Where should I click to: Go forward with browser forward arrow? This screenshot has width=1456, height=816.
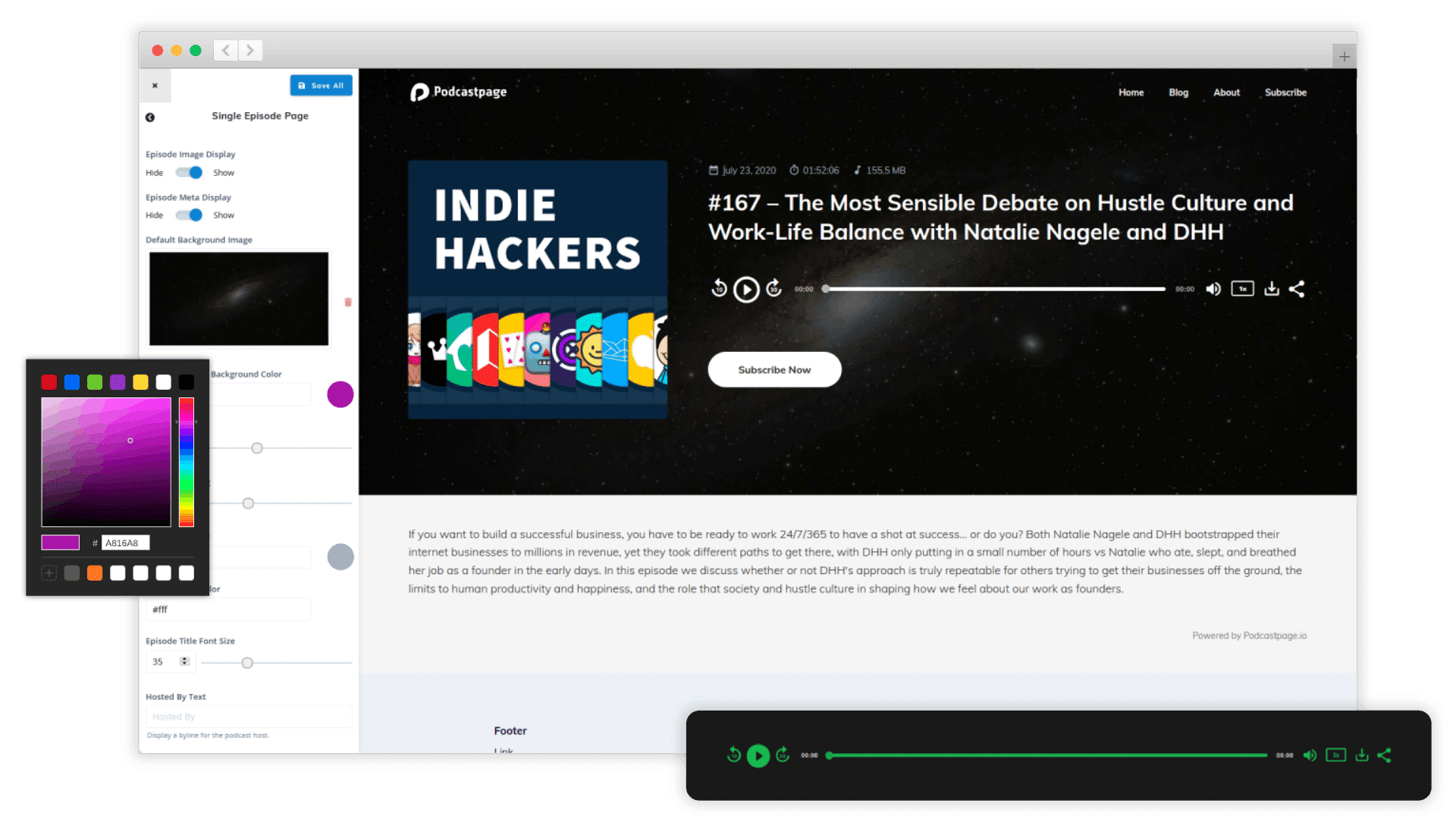click(x=249, y=51)
